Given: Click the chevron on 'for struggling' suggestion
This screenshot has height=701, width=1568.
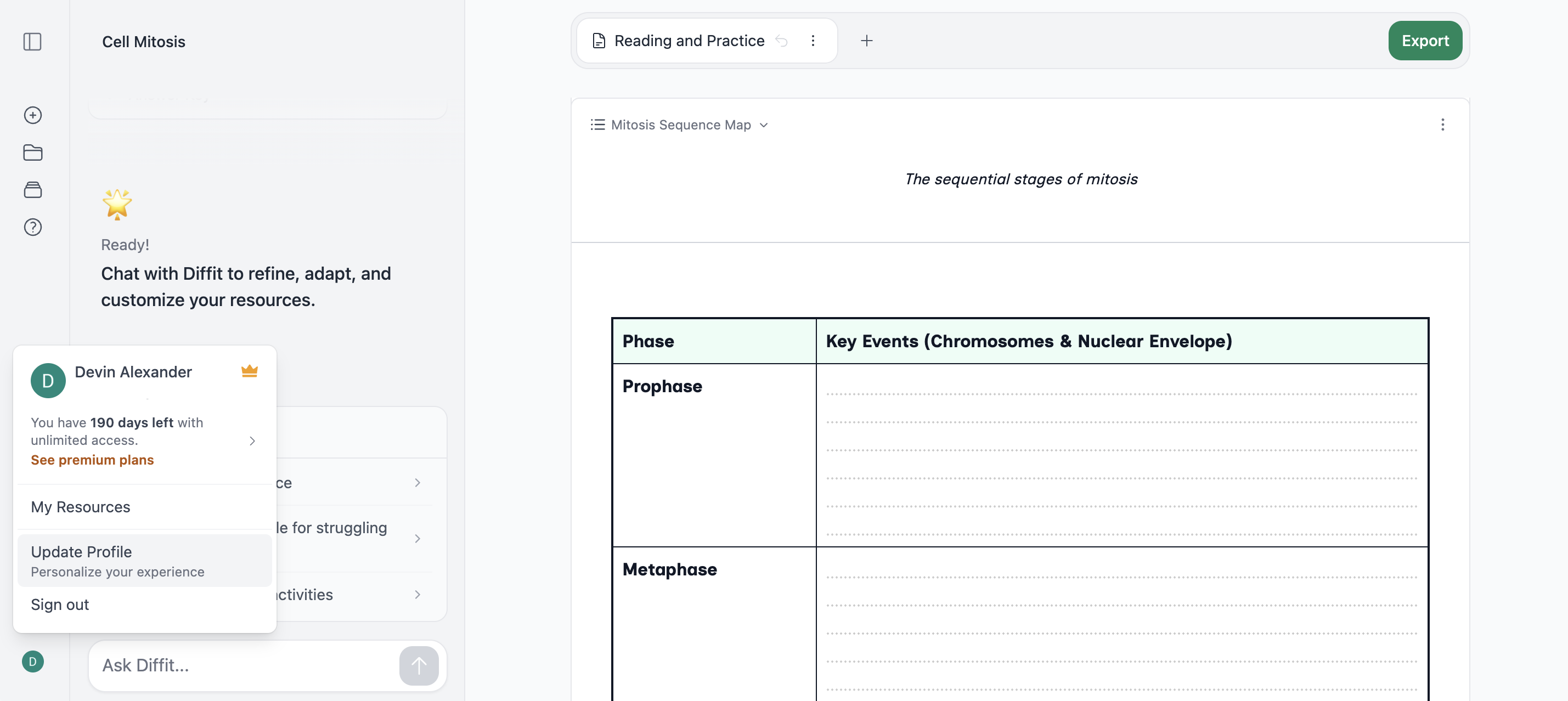Looking at the screenshot, I should pyautogui.click(x=418, y=539).
